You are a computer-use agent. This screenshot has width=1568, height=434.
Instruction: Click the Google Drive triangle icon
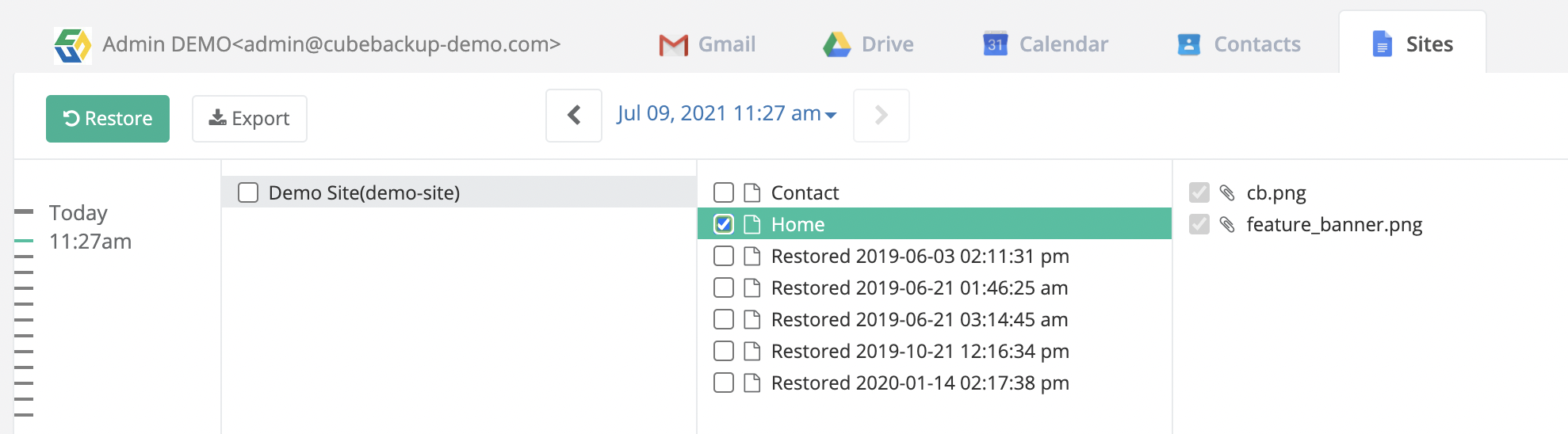click(x=836, y=45)
